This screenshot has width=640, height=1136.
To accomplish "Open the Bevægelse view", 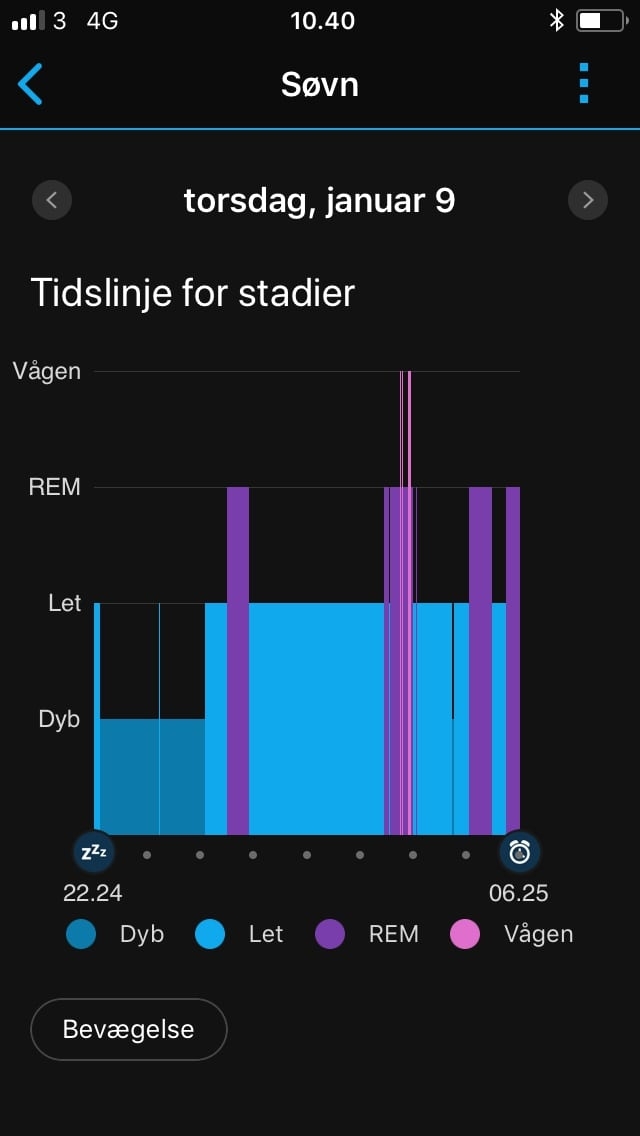I will pos(128,1028).
